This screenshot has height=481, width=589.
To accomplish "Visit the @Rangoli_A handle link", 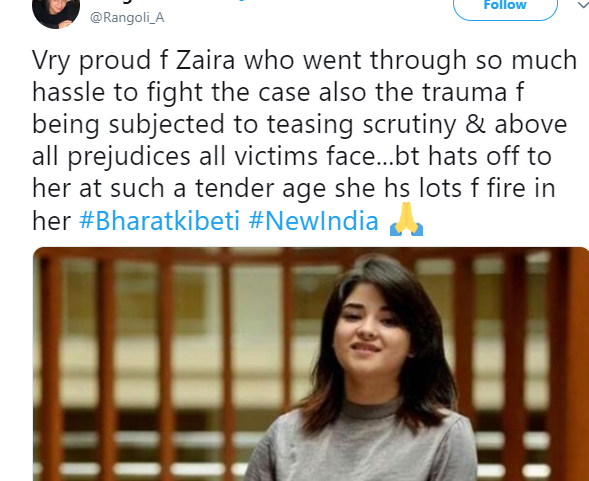I will [127, 18].
